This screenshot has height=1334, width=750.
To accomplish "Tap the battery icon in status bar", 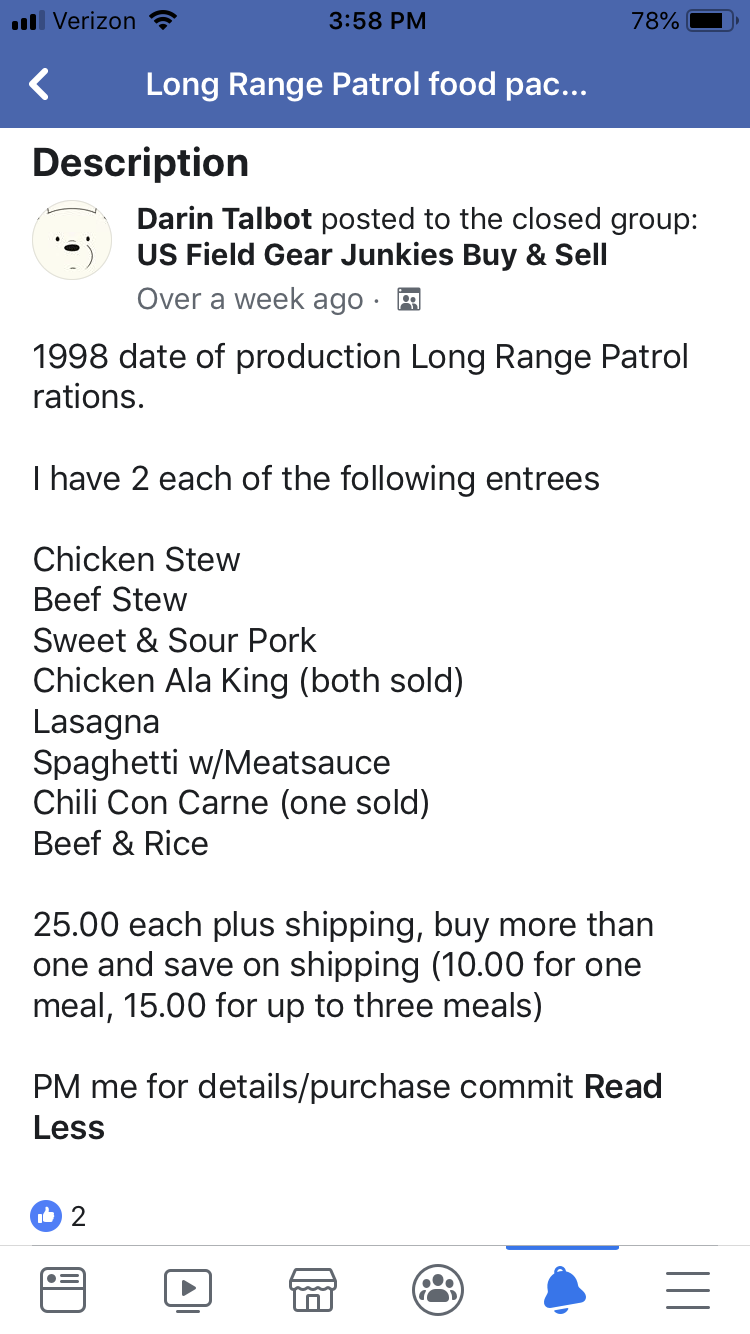I will tap(711, 20).
